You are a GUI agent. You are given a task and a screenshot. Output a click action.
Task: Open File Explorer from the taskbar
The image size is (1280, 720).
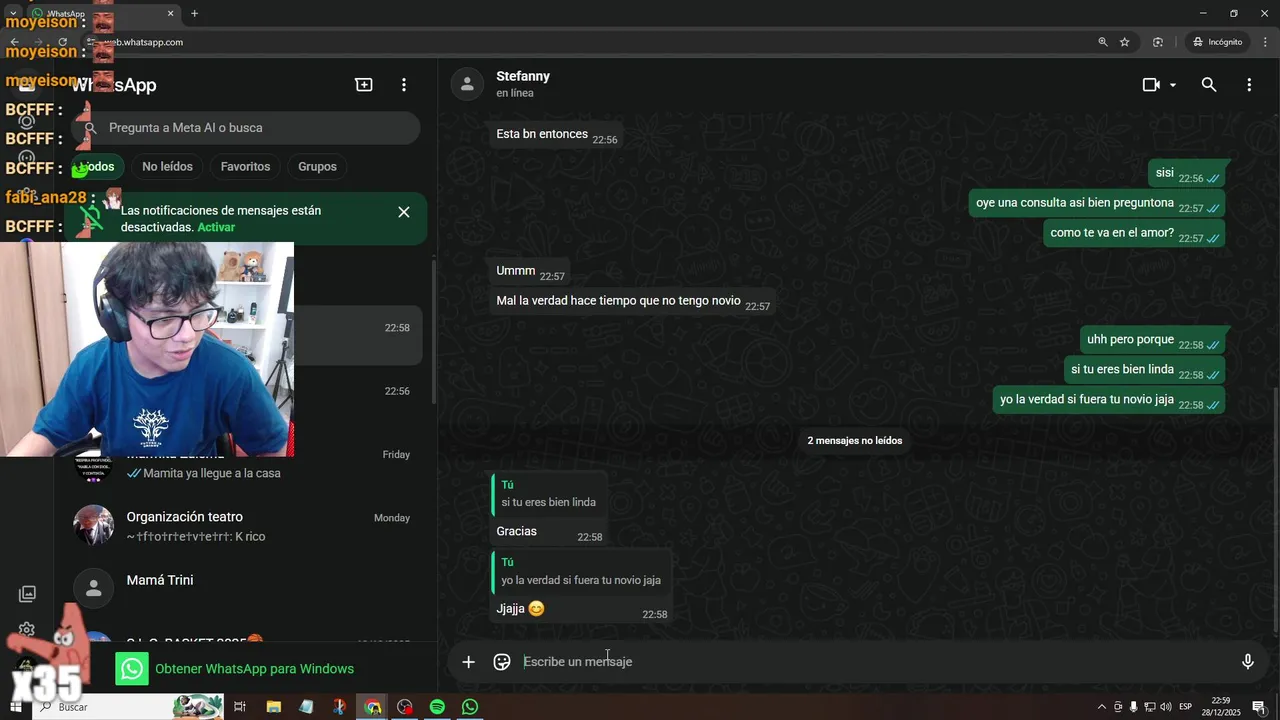(x=274, y=707)
